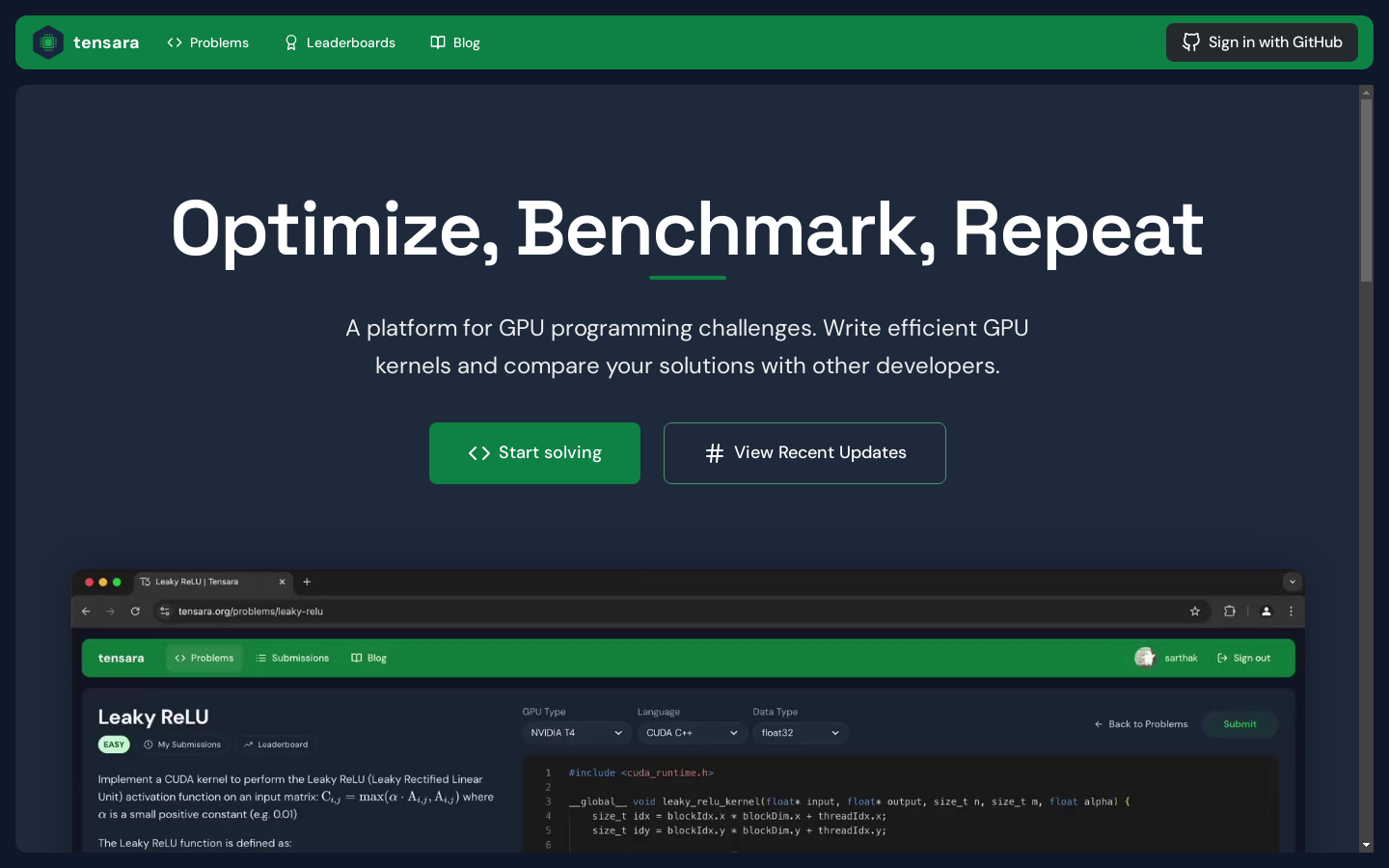Click Back to Problems in the preview screenshot
1389x868 pixels.
point(1141,724)
